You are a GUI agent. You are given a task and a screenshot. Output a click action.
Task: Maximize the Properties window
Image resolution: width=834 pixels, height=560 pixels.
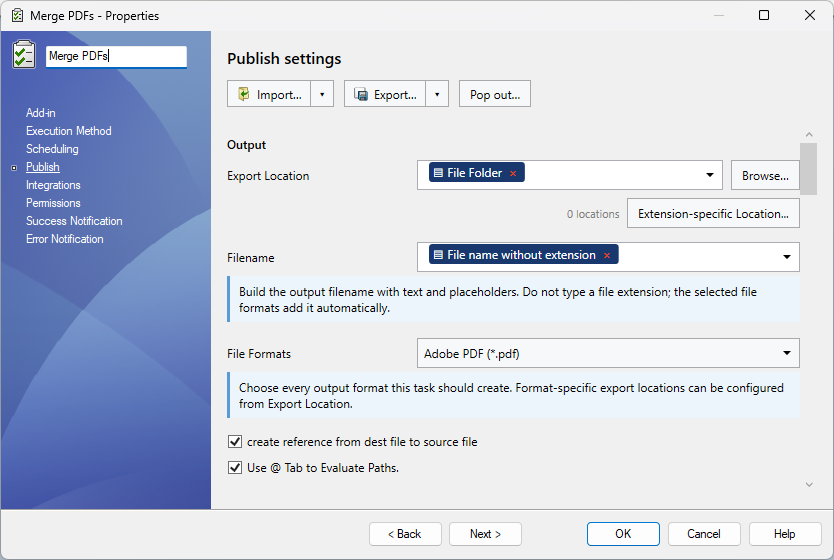click(x=764, y=15)
